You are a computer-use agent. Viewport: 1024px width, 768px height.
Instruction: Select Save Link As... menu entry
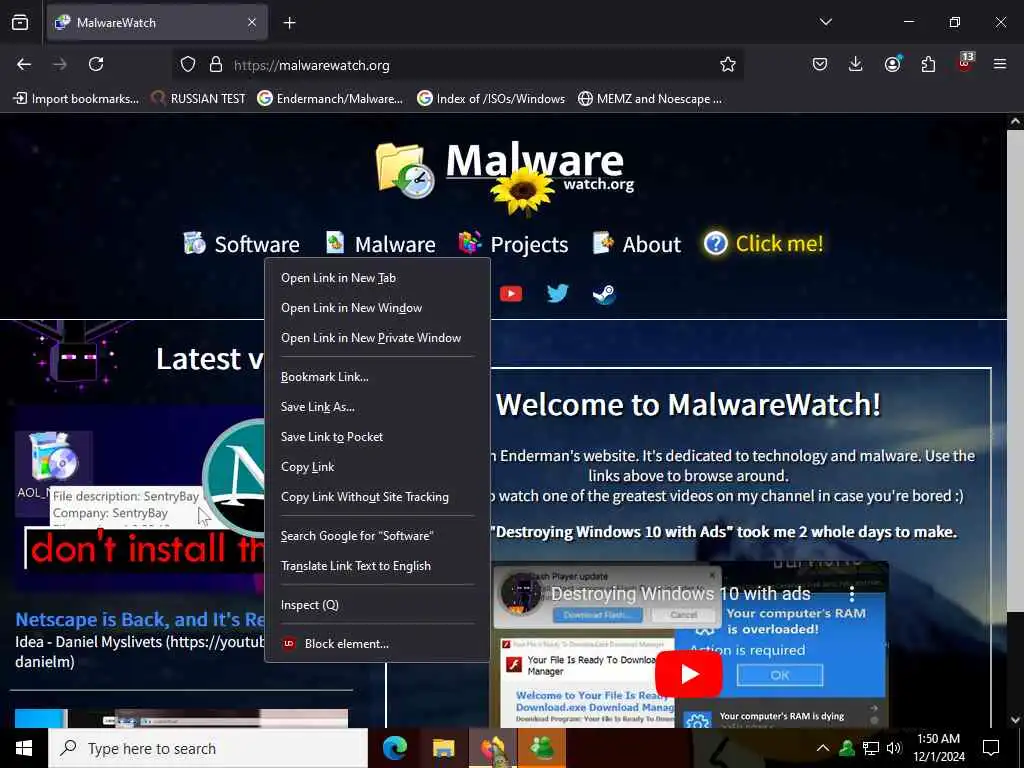[377, 407]
